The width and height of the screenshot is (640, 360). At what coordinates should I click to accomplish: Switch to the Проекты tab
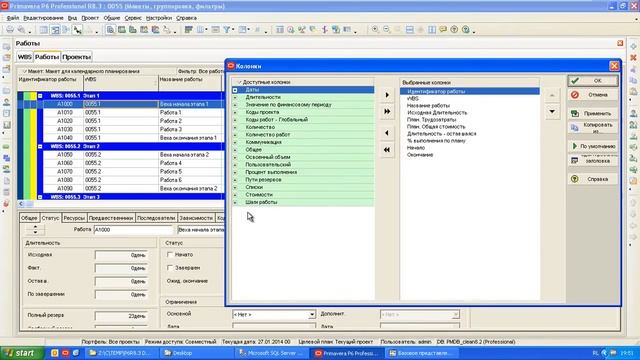pos(77,57)
